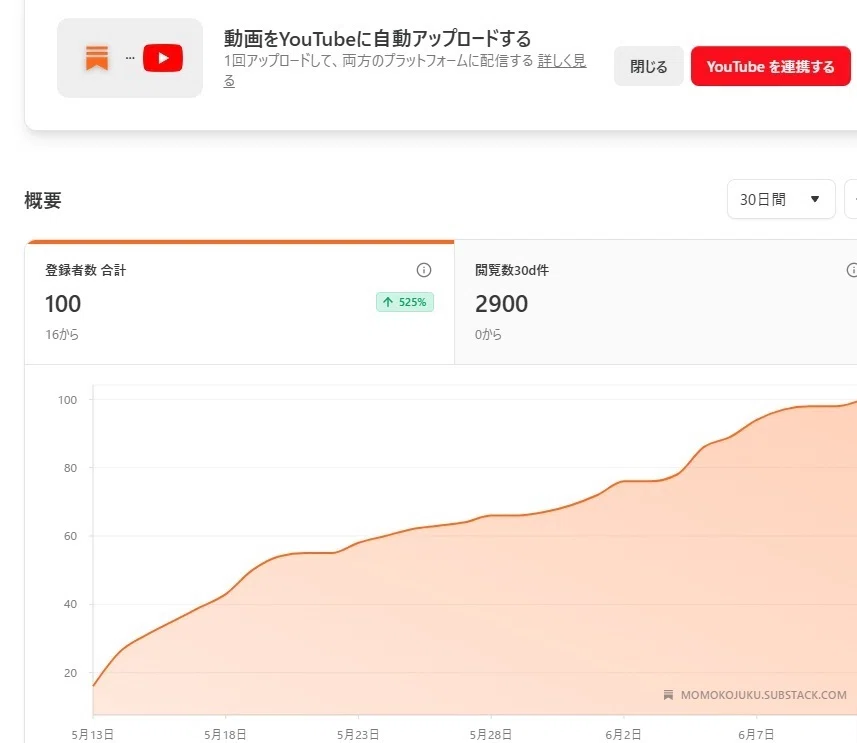Image resolution: width=857 pixels, height=743 pixels.
Task: Click the 5月28日 axis label
Action: [491, 734]
